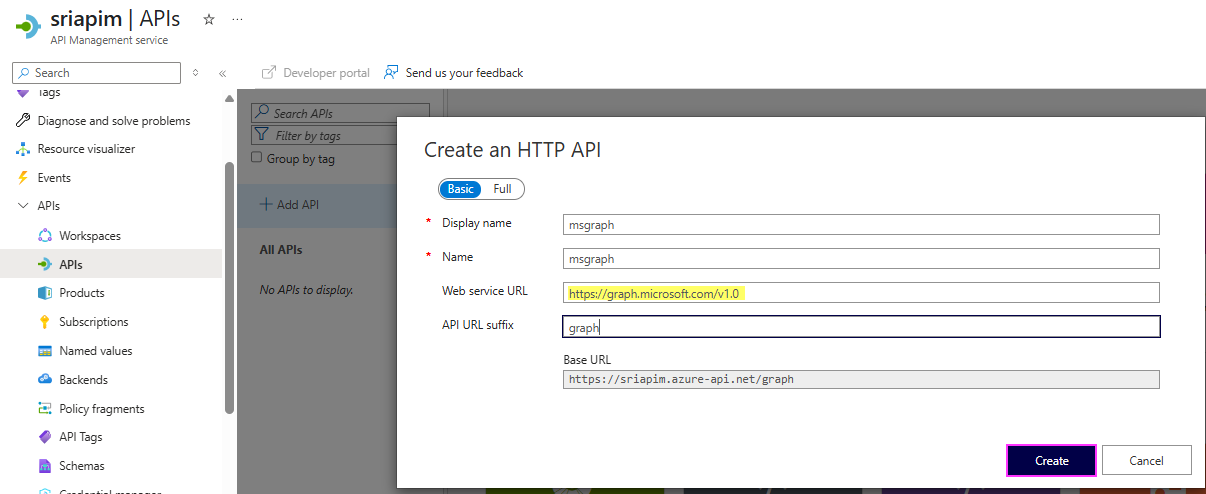1206x494 pixels.
Task: Click the Web service URL field
Action: 861,292
